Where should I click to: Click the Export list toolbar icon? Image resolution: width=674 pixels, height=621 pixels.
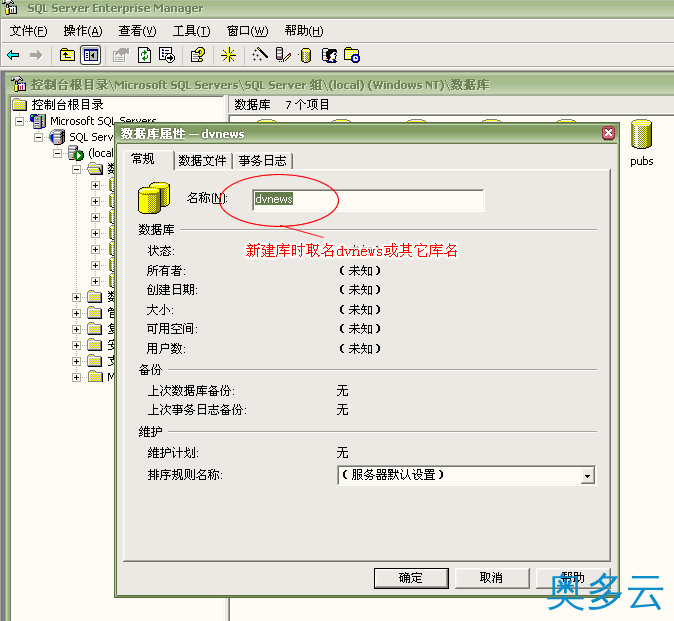coord(167,55)
